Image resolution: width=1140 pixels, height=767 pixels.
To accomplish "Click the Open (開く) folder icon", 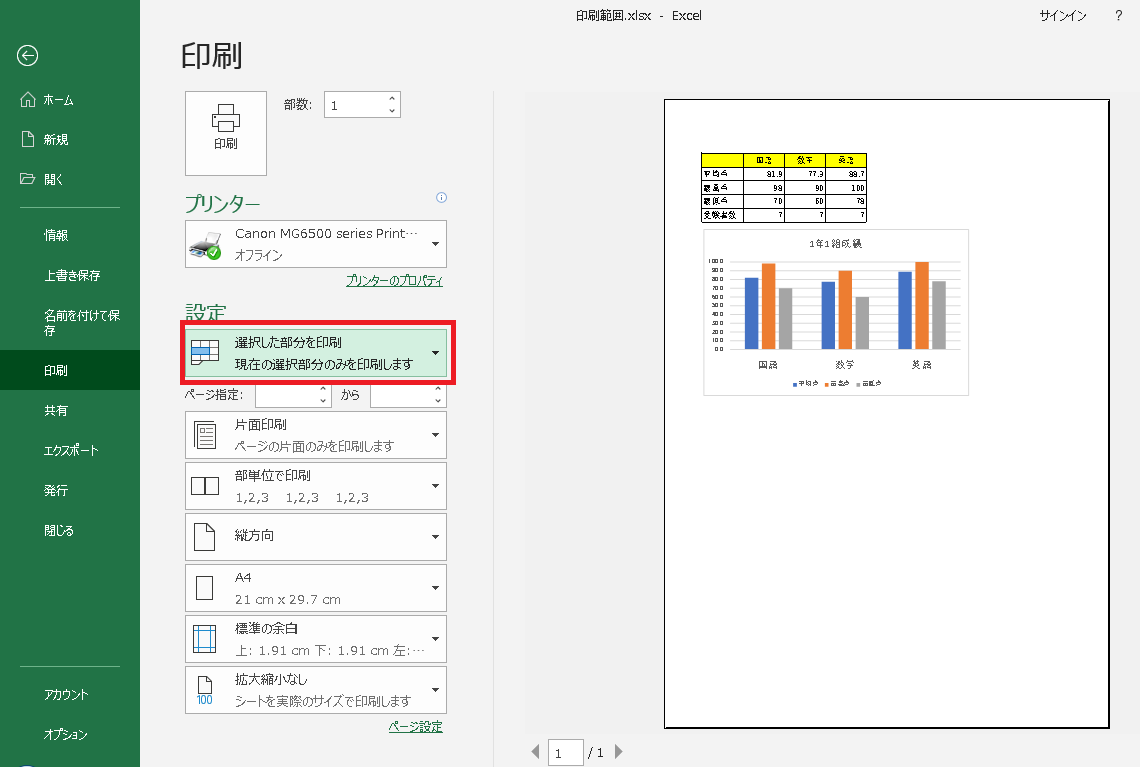I will (28, 179).
